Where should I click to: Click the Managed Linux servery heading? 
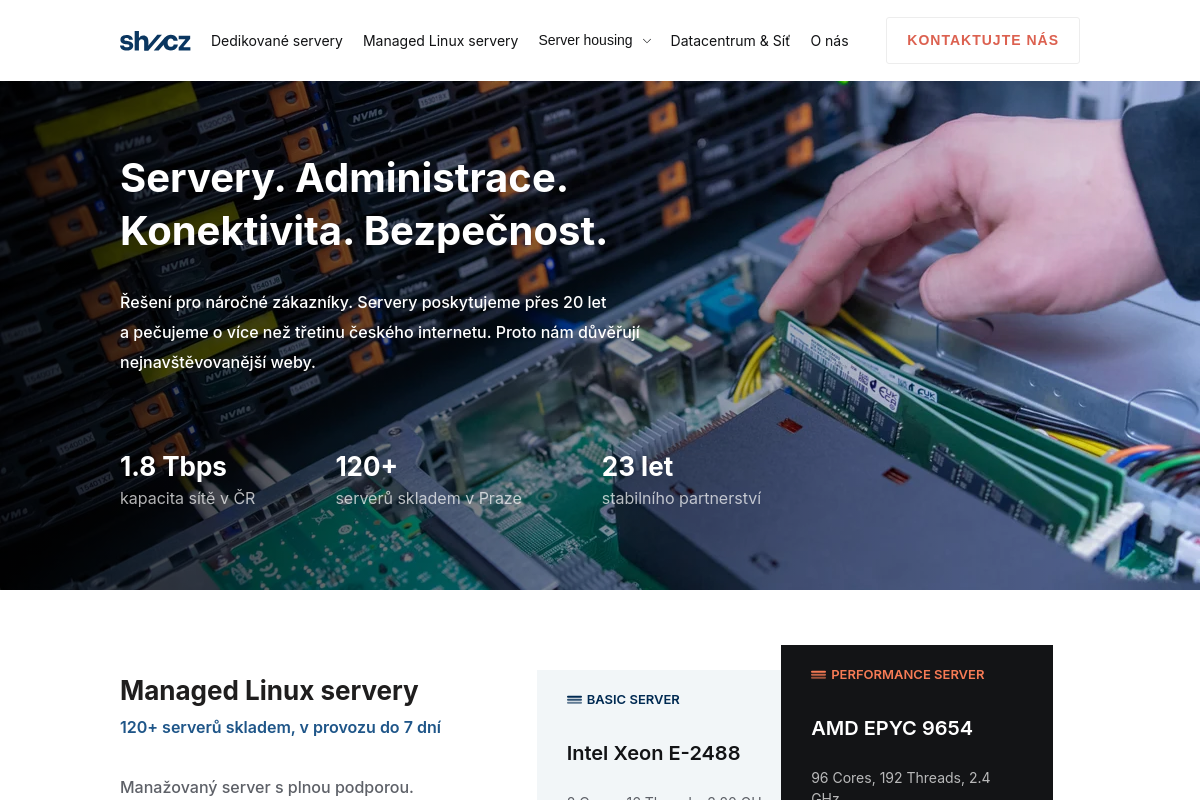pos(269,691)
